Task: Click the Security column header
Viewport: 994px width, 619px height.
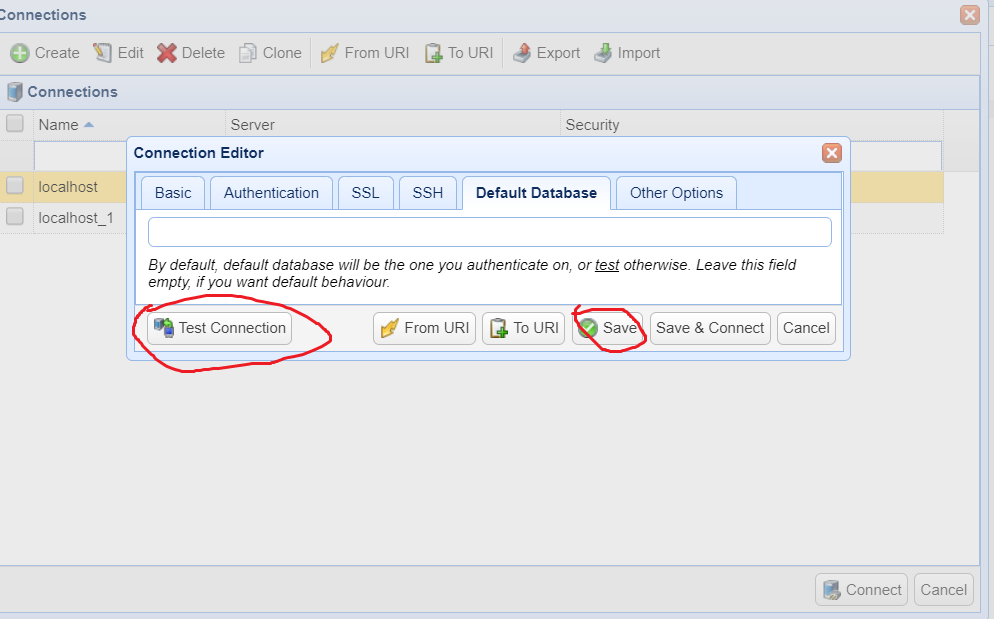Action: coord(752,125)
